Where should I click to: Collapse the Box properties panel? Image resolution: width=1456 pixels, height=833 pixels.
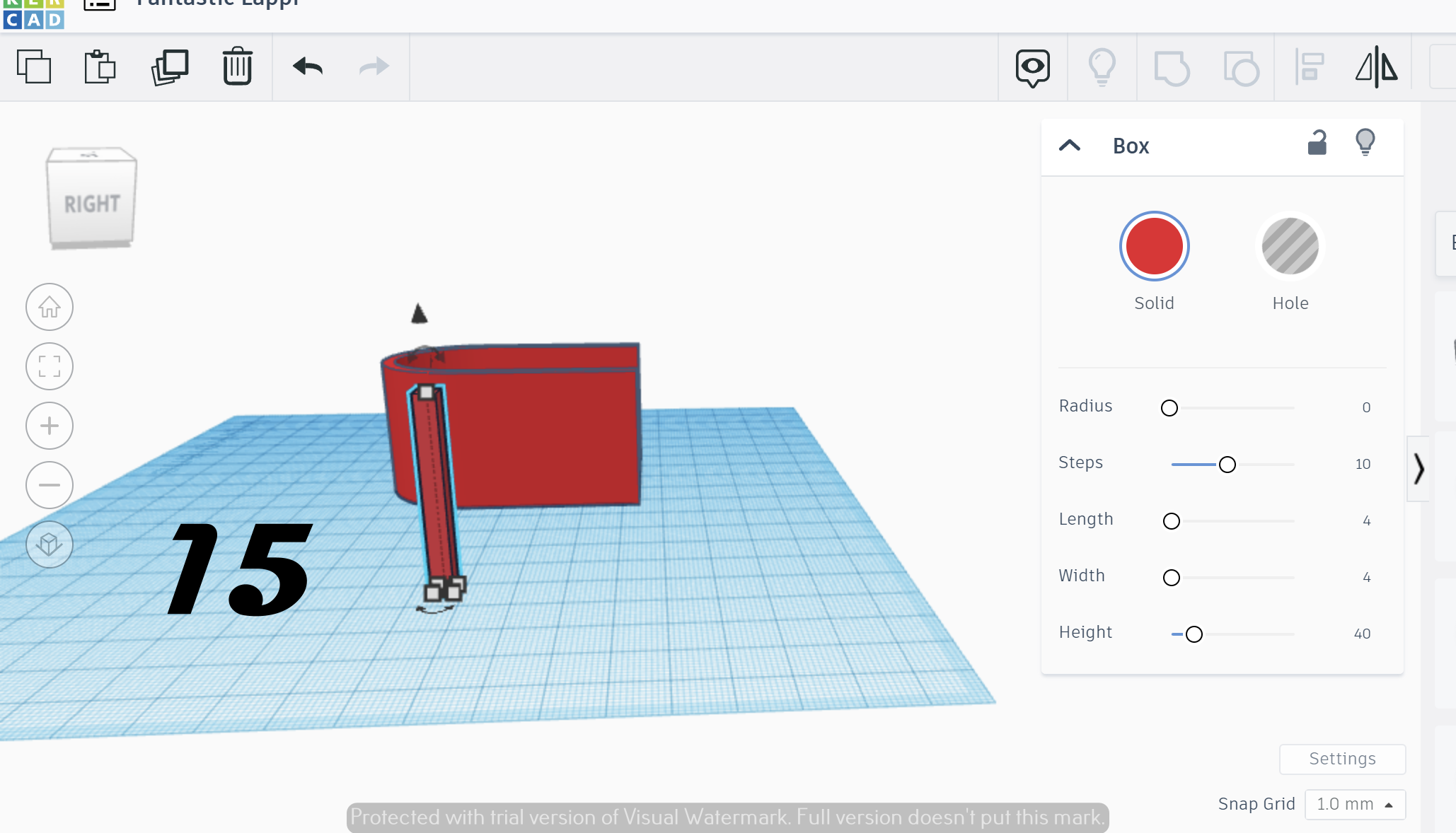[x=1070, y=146]
